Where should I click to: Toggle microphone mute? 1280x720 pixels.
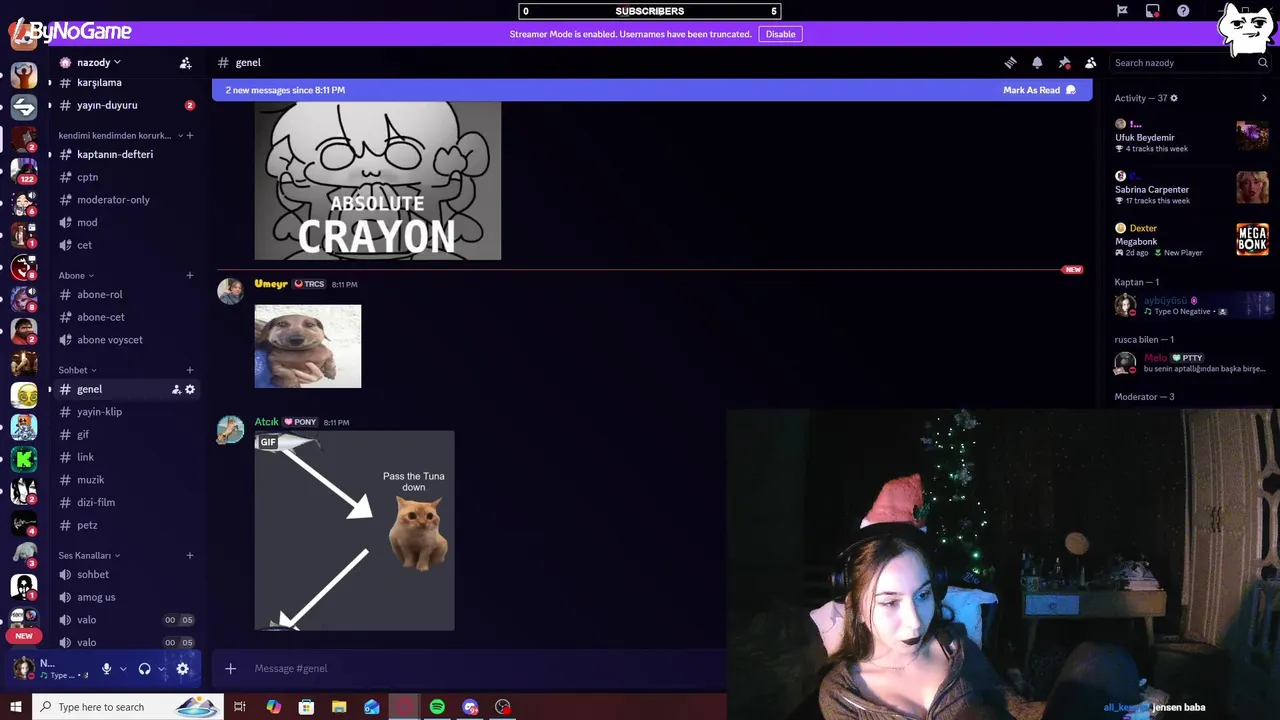coord(106,669)
